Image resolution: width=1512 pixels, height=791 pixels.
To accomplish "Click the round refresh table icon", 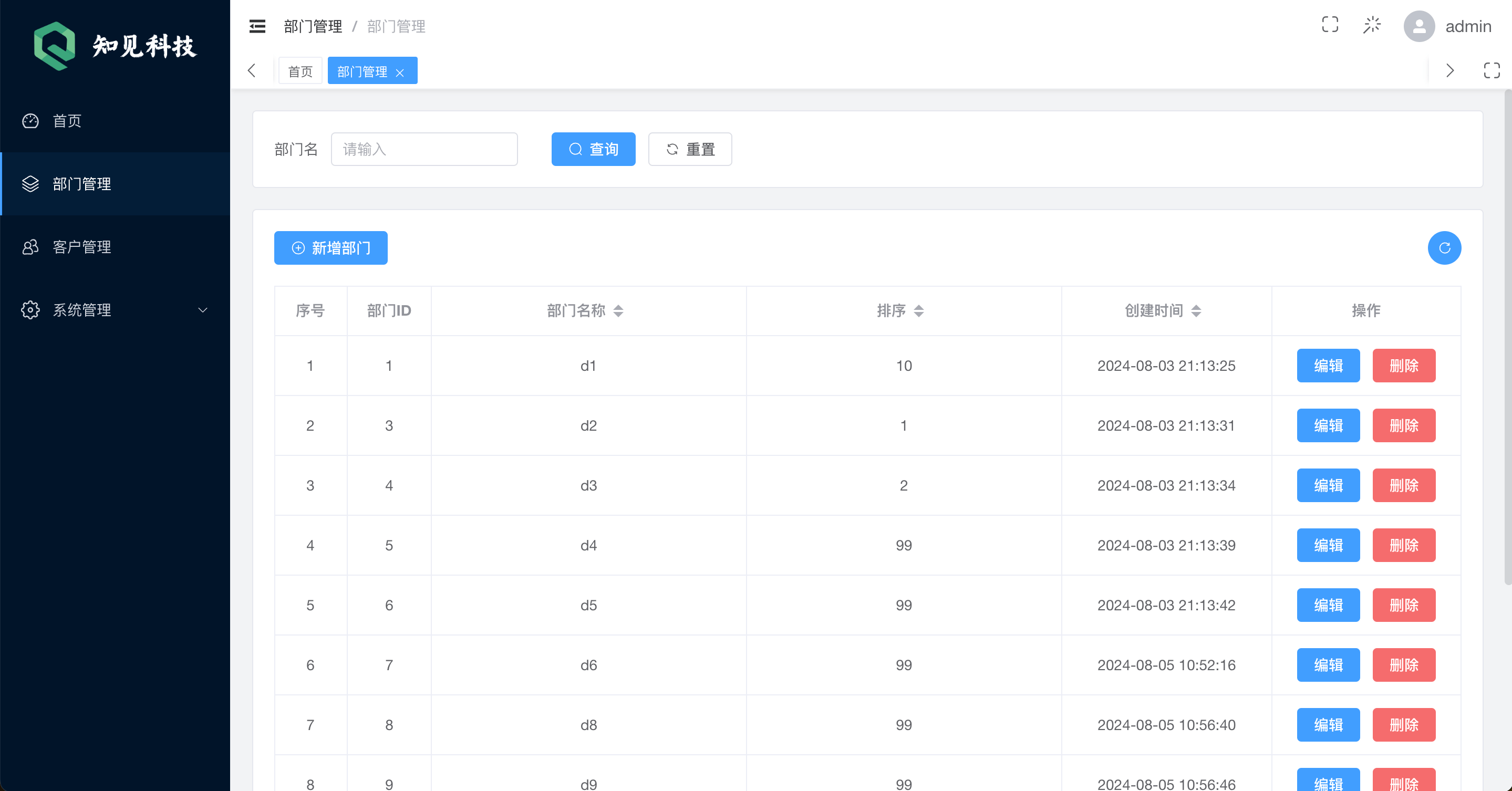I will point(1444,247).
